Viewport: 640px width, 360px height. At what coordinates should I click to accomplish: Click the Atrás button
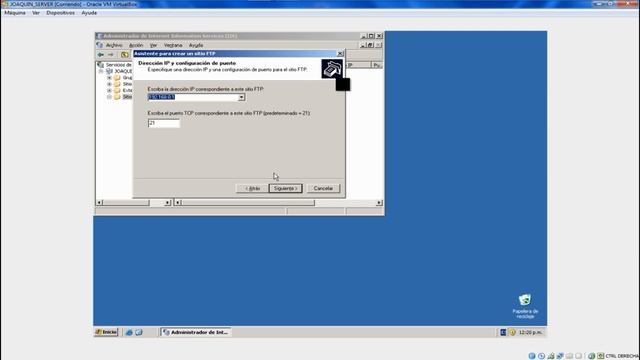[x=252, y=188]
